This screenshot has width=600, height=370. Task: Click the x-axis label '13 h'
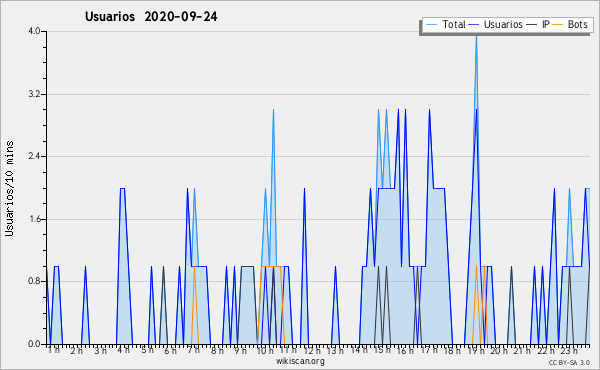pos(335,350)
